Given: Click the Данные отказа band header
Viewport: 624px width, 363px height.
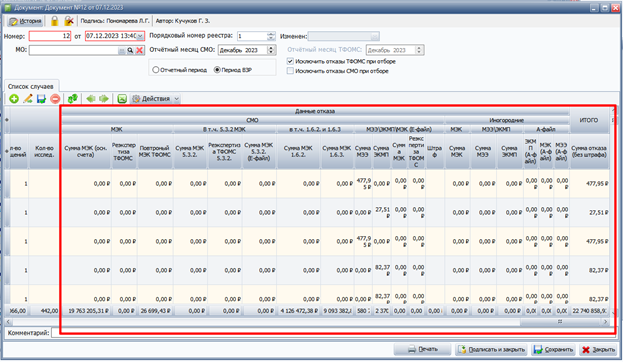Looking at the screenshot, I should coord(315,111).
